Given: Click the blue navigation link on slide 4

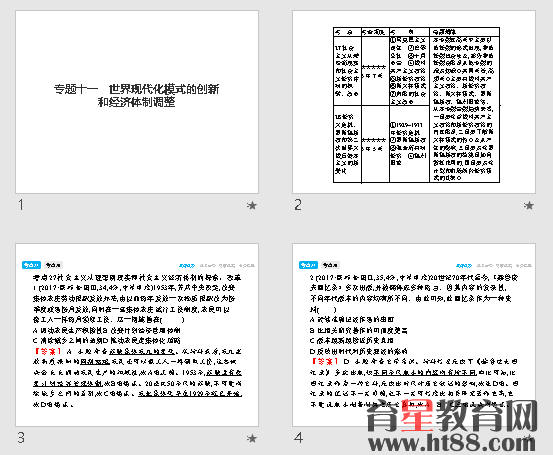Looking at the screenshot, I should tap(464, 266).
